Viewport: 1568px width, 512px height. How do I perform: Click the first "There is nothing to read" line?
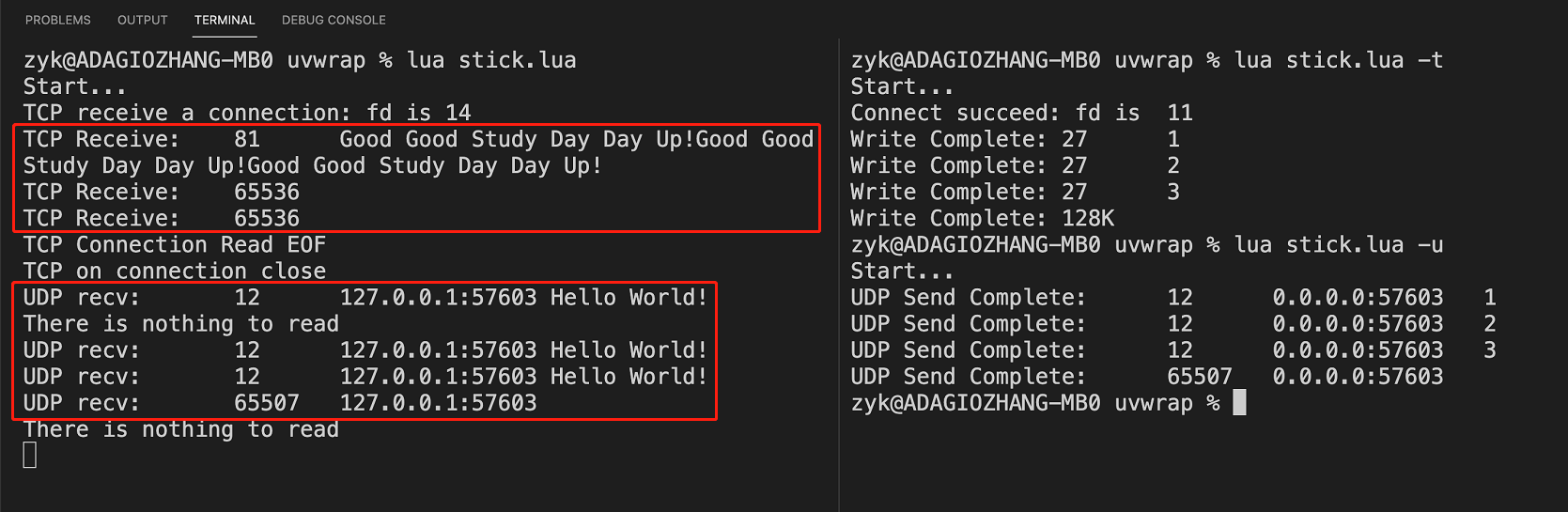pyautogui.click(x=181, y=324)
